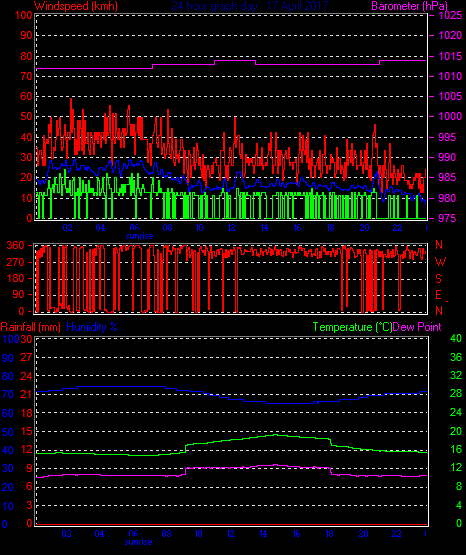This screenshot has width=466, height=555.
Task: Select the '1005' barometer axis value
Action: 450,96
